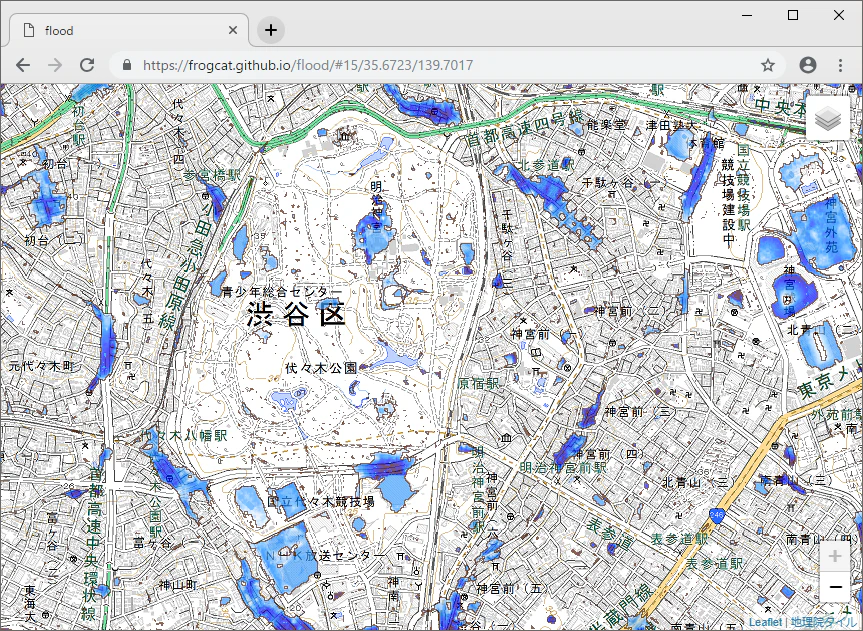This screenshot has height=631, width=863.
Task: Open the 地理院タイル attribution link
Action: click(823, 622)
